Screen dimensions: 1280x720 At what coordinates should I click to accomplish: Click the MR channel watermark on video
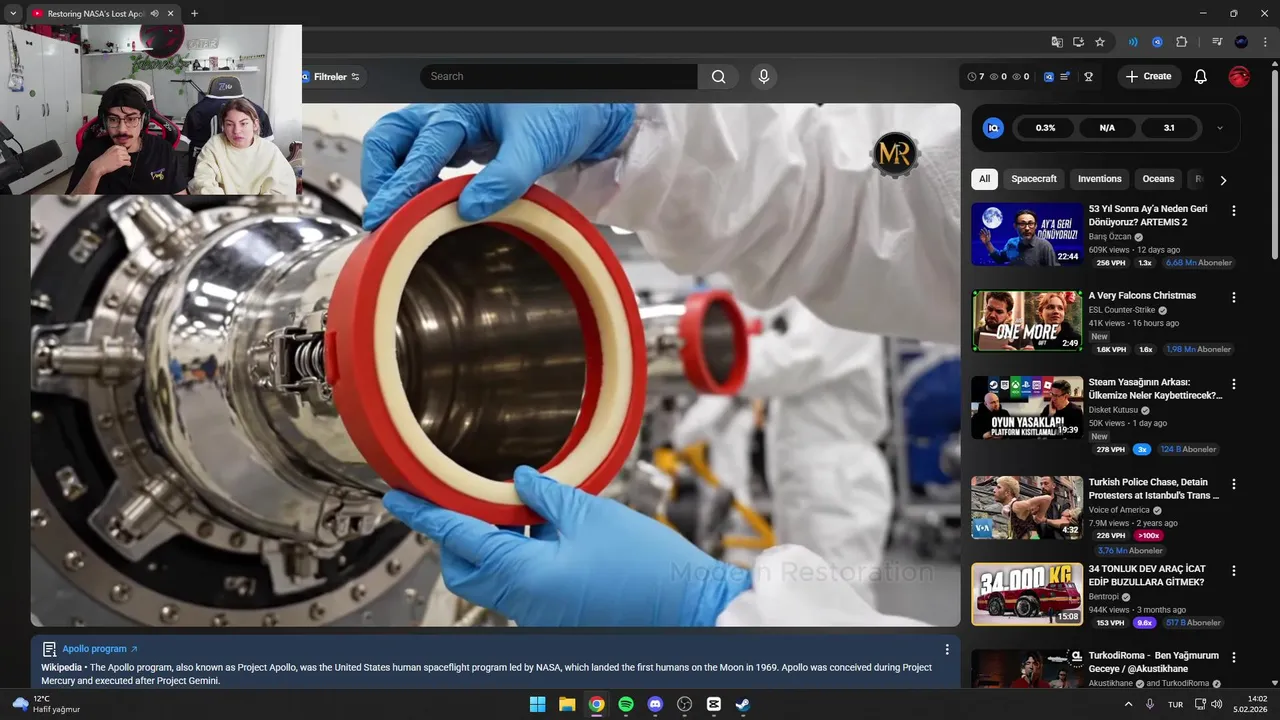pyautogui.click(x=895, y=154)
